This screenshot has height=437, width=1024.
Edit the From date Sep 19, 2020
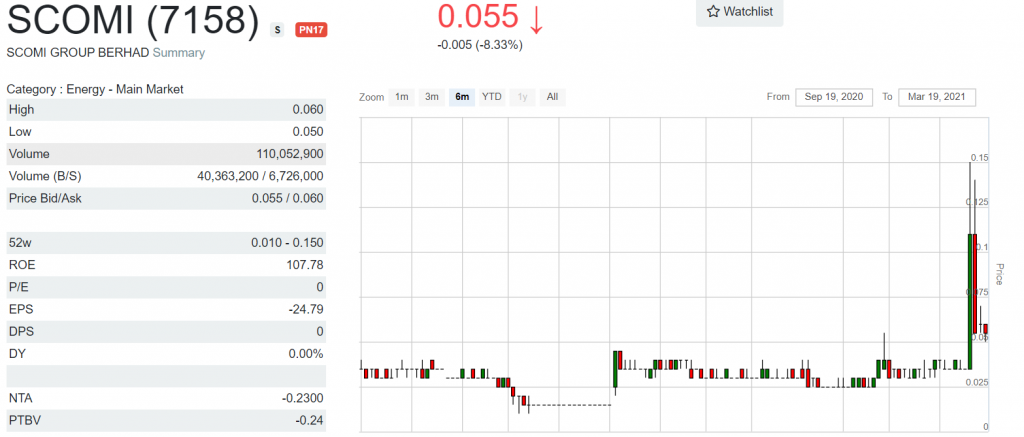click(x=834, y=97)
